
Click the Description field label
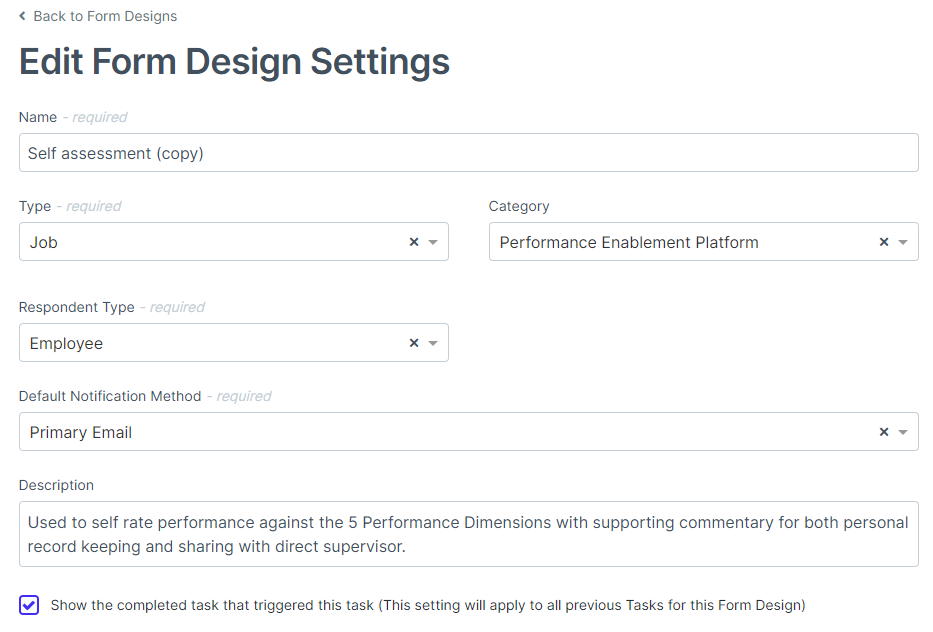[56, 485]
